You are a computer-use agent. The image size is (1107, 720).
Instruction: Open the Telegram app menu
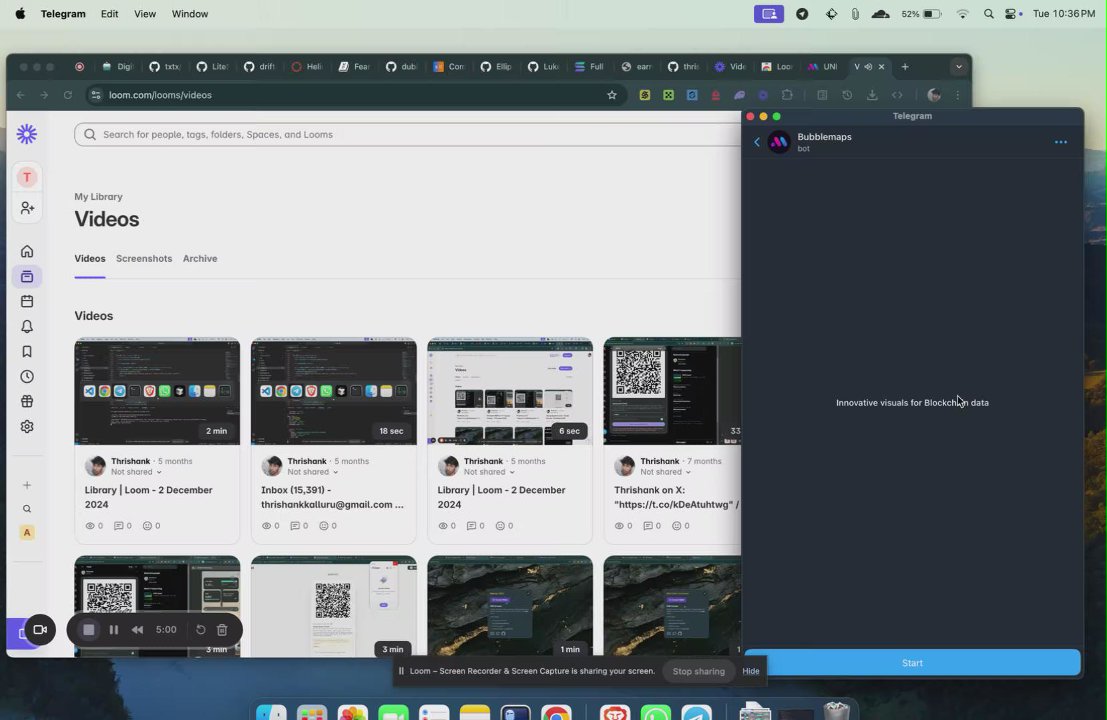pos(63,14)
